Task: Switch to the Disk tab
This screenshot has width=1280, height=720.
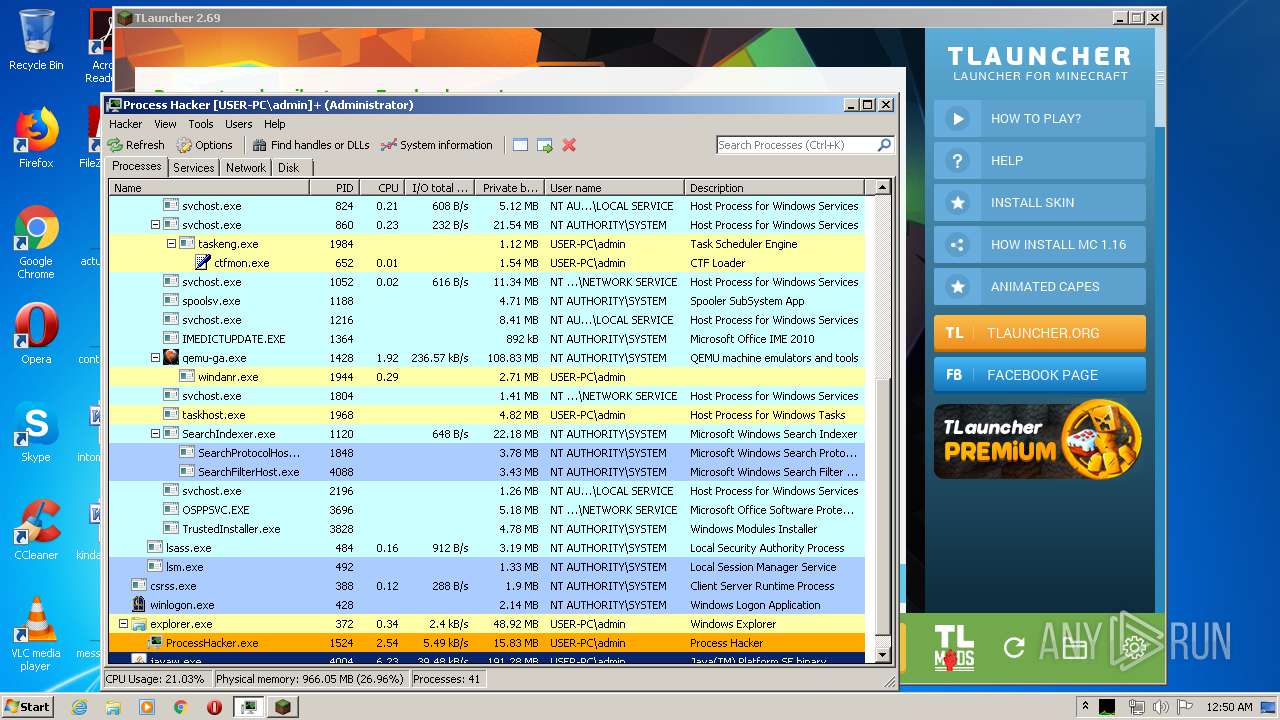Action: 289,168
